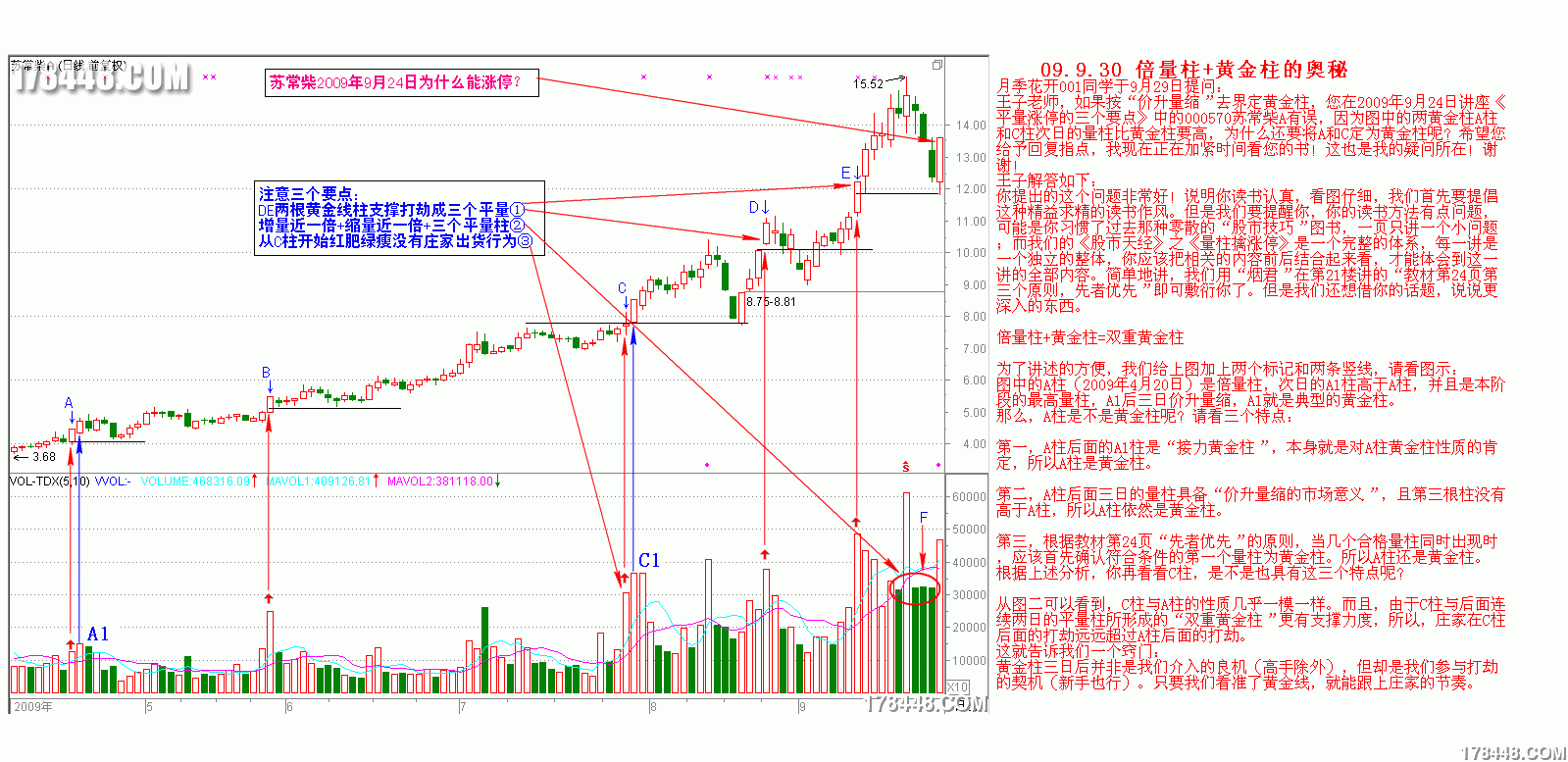
Task: Click the stock title 苏常柴A (日线 前复权)
Action: pyautogui.click(x=69, y=66)
